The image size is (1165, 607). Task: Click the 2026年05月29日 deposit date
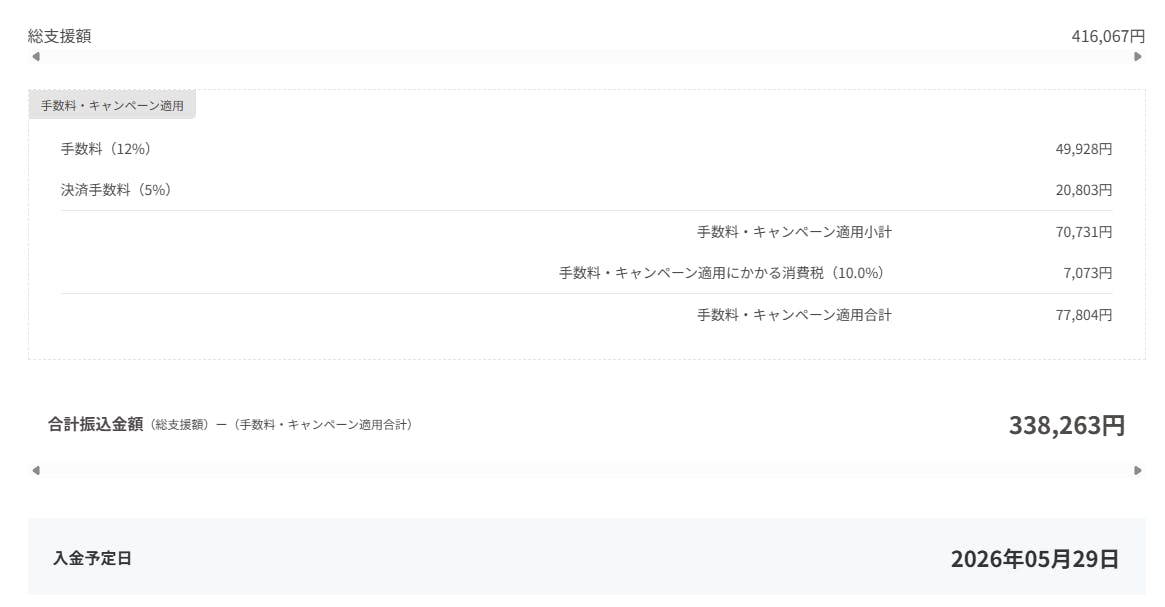[x=1034, y=559]
